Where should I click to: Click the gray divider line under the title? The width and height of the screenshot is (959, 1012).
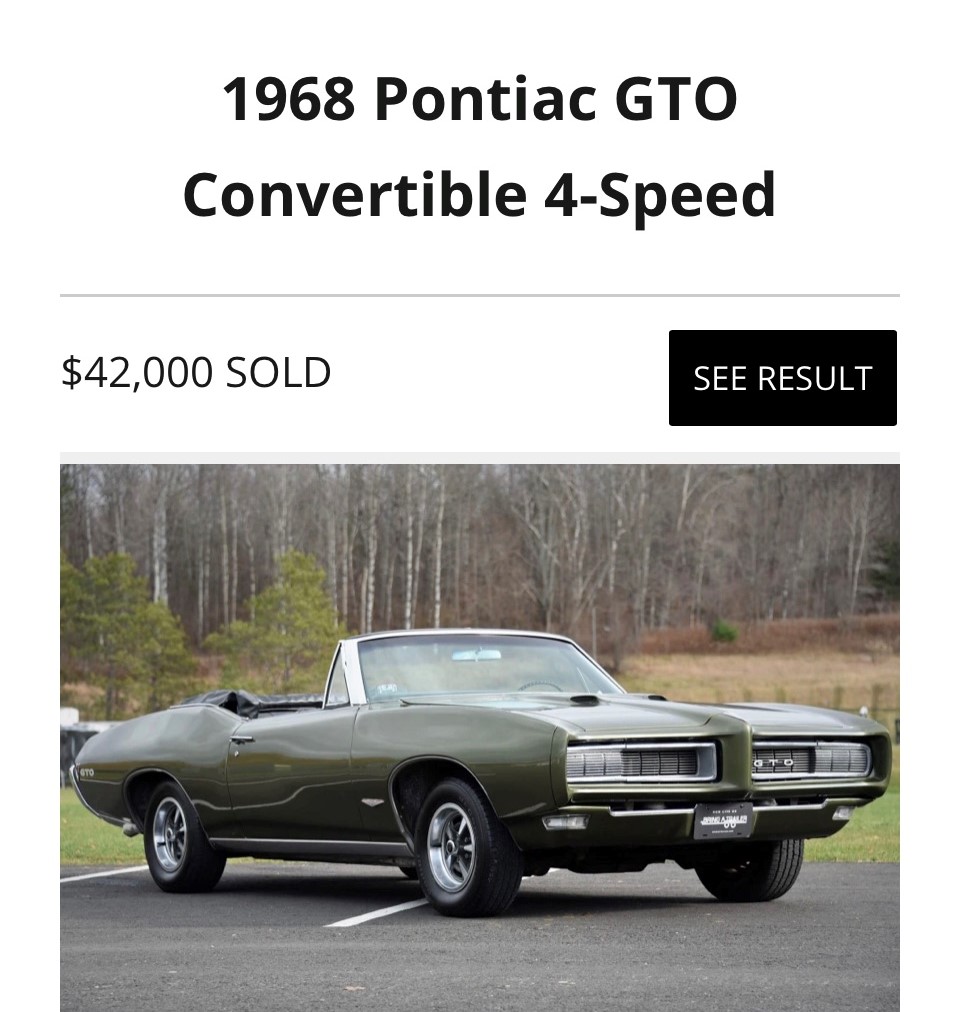pyautogui.click(x=479, y=296)
